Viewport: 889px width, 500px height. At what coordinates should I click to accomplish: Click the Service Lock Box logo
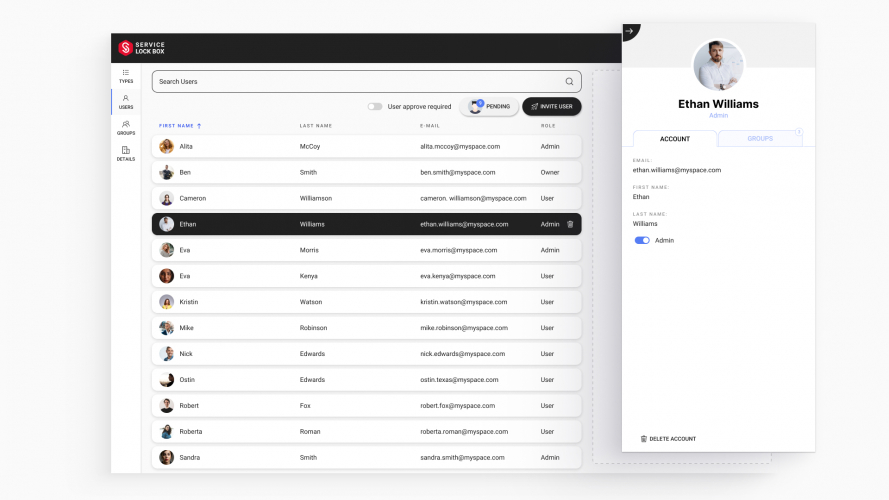141,47
